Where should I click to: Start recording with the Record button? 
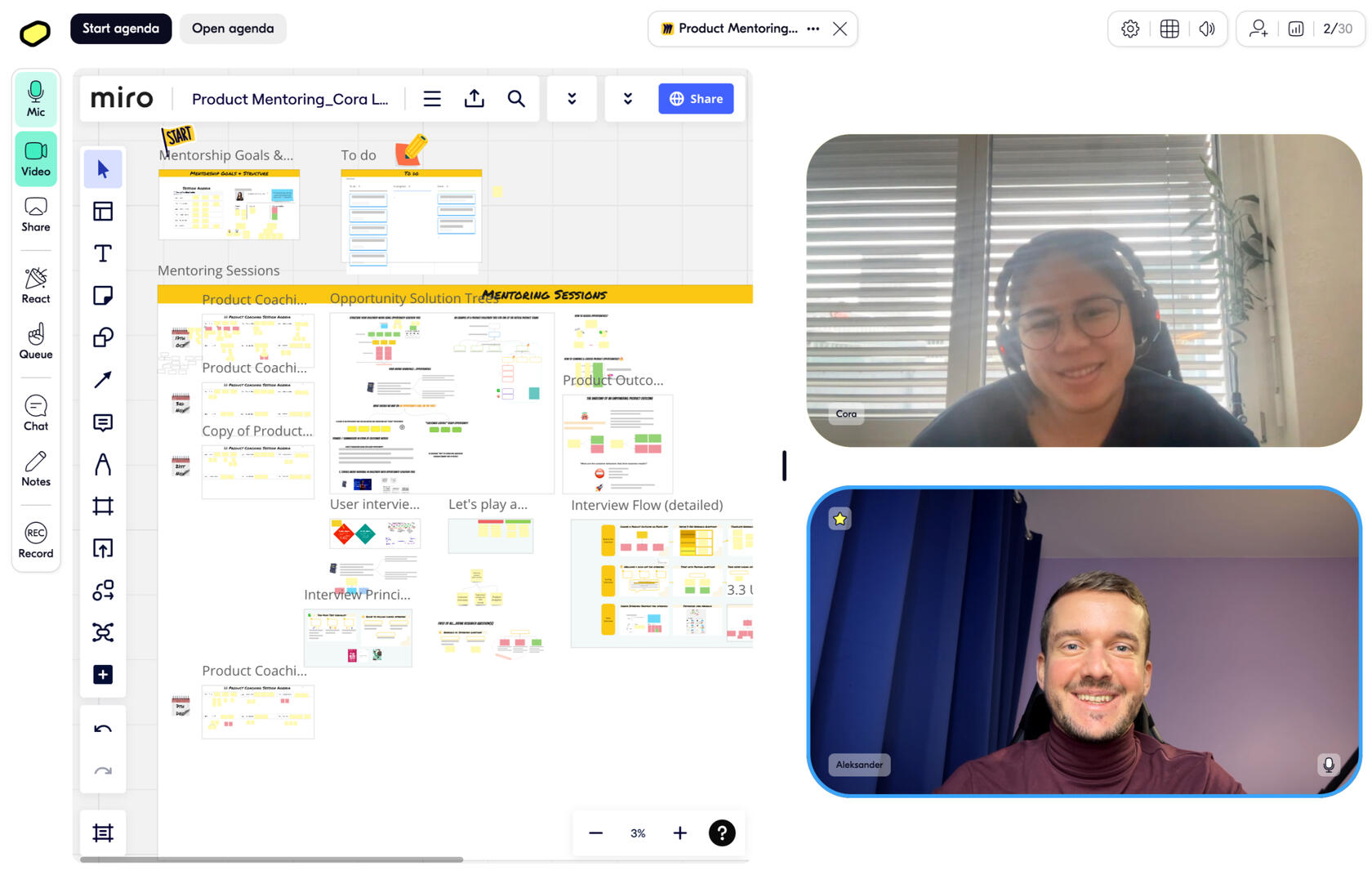(36, 541)
